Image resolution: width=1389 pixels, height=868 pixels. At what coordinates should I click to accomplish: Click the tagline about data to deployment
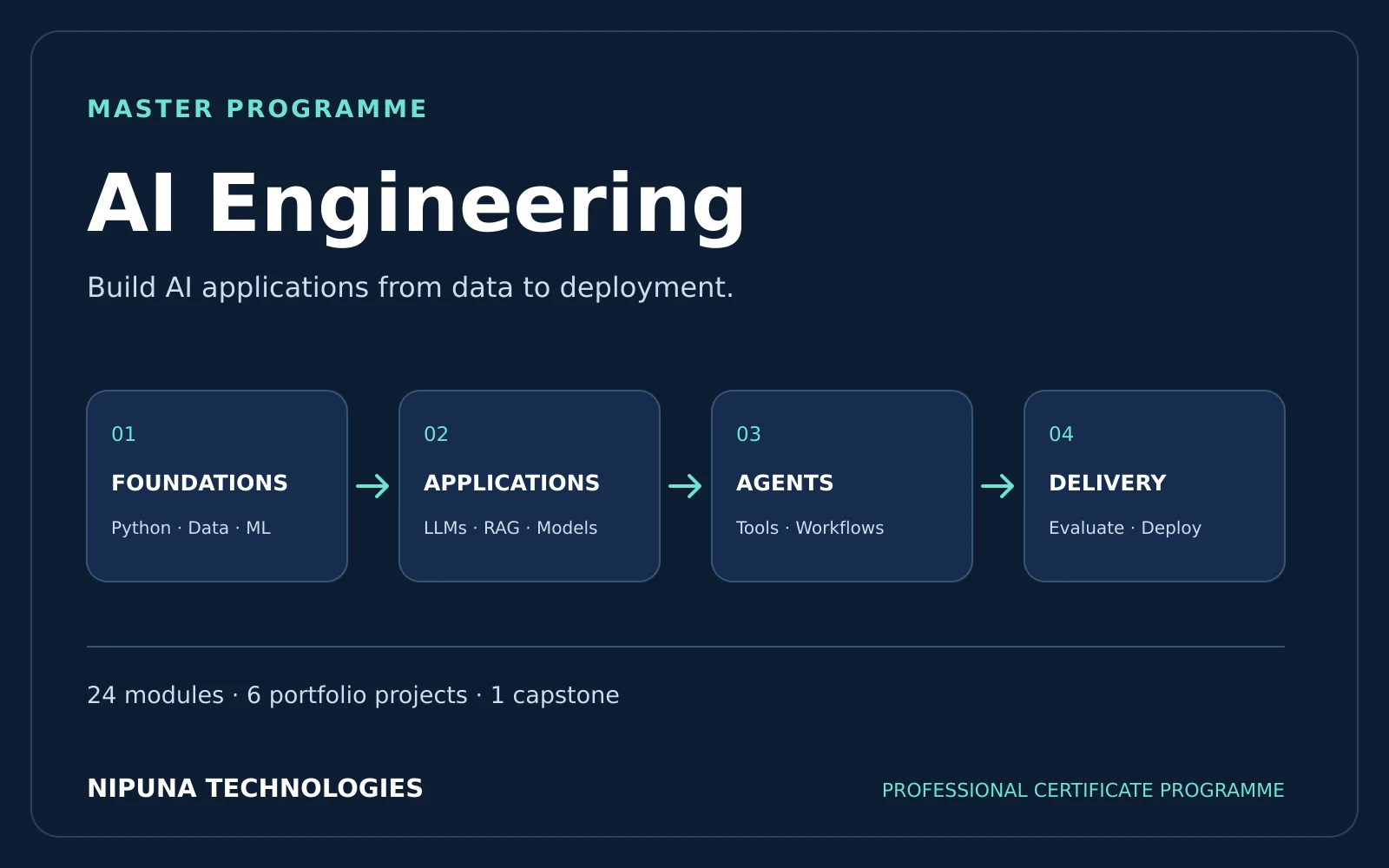coord(411,287)
